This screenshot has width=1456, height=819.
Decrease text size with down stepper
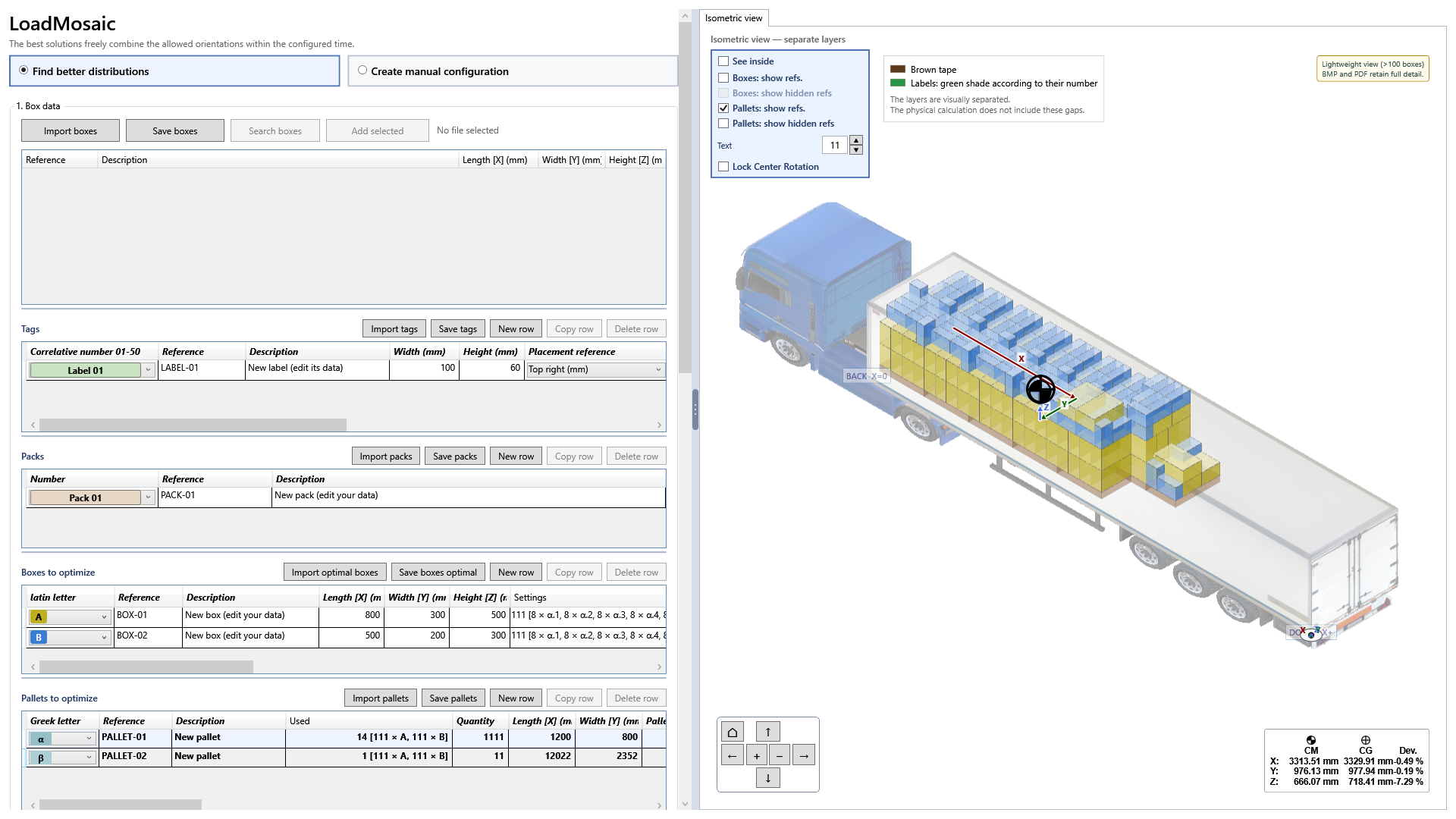pos(856,149)
